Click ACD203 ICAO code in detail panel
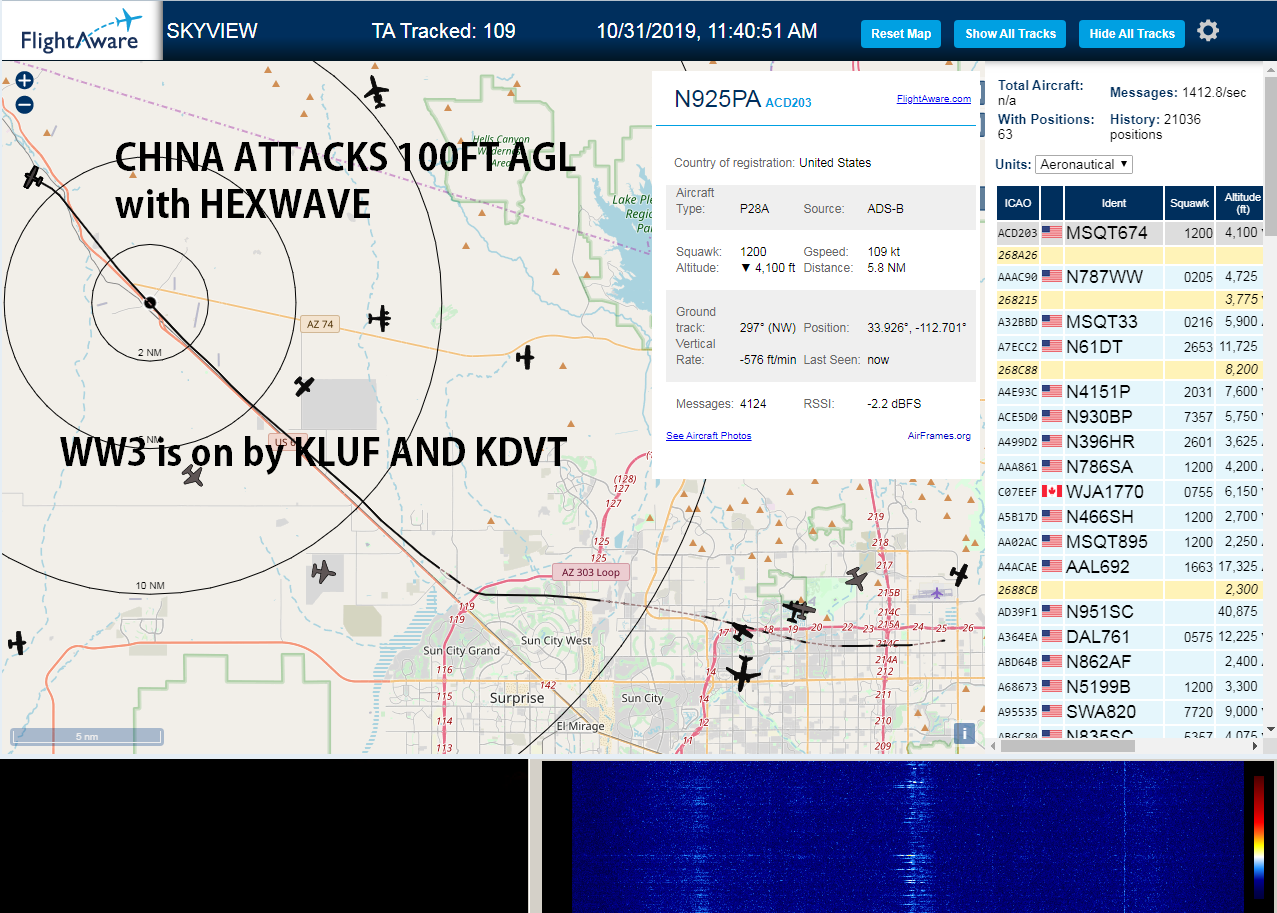Image resolution: width=1277 pixels, height=913 pixels. click(789, 102)
